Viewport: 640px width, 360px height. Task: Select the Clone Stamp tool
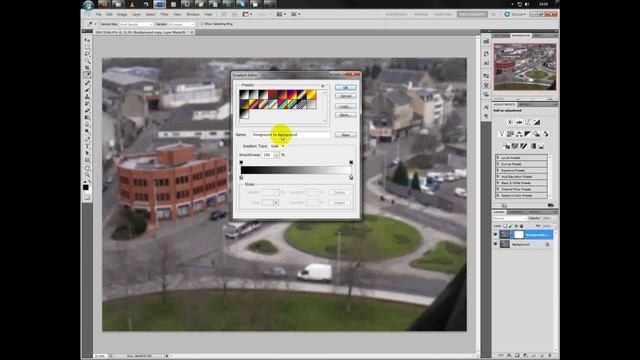(x=87, y=96)
